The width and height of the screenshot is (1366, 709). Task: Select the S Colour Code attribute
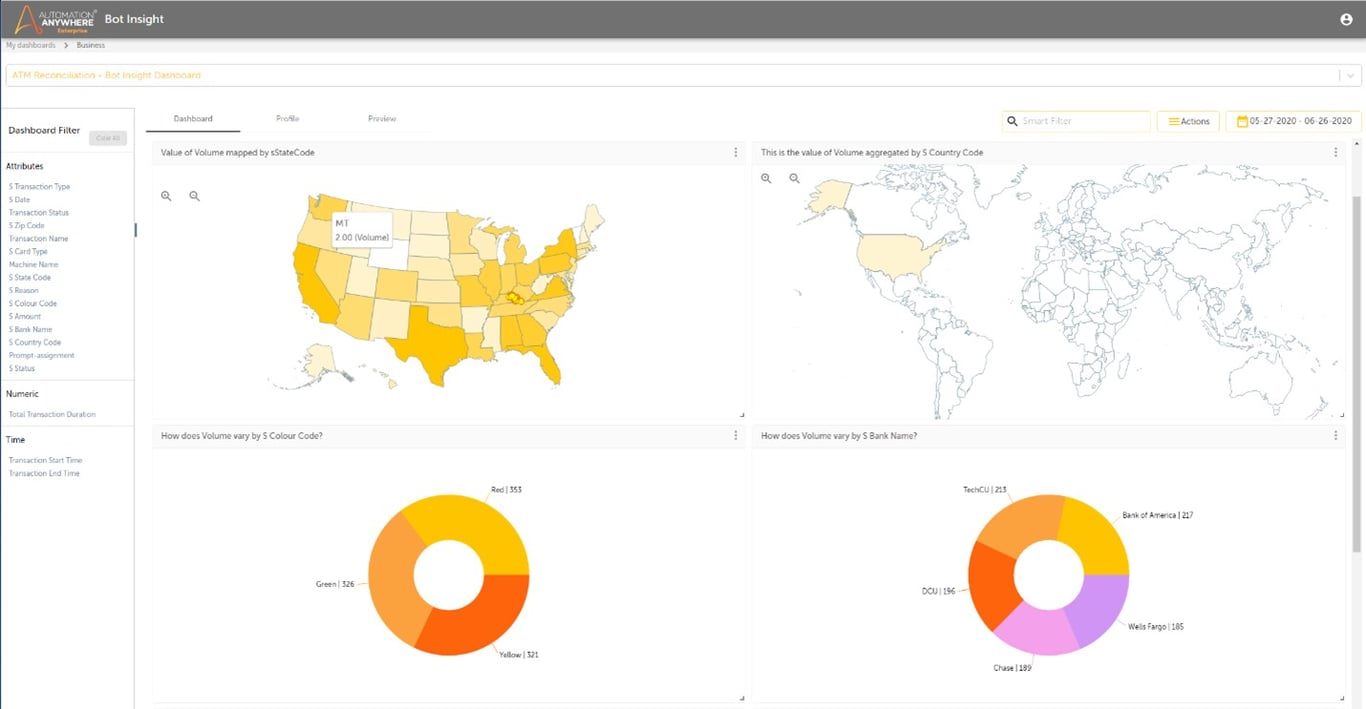34,303
